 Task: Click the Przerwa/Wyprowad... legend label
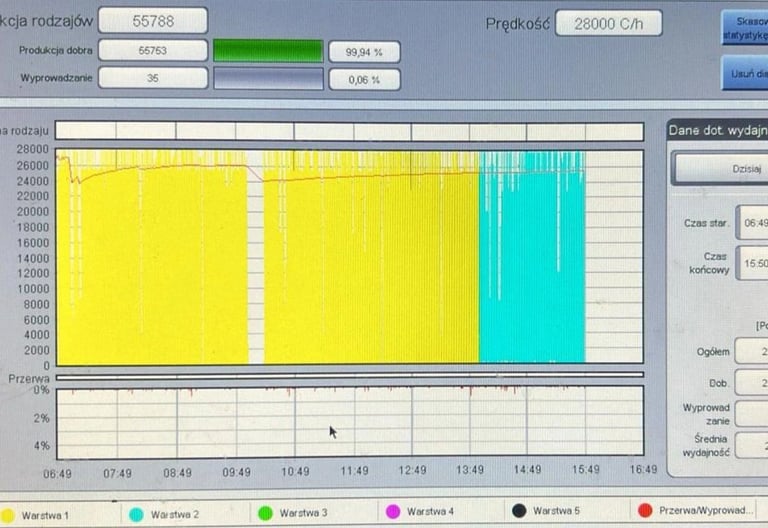(706, 510)
